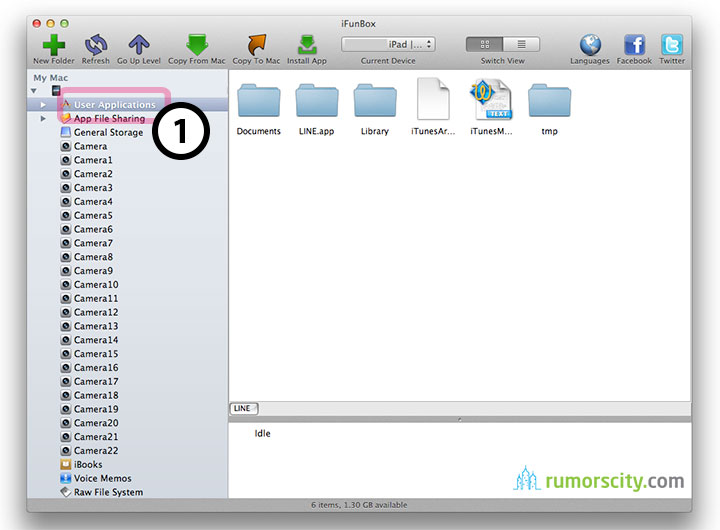Image resolution: width=720 pixels, height=530 pixels.
Task: Open iBooks in the sidebar
Action: [88, 464]
